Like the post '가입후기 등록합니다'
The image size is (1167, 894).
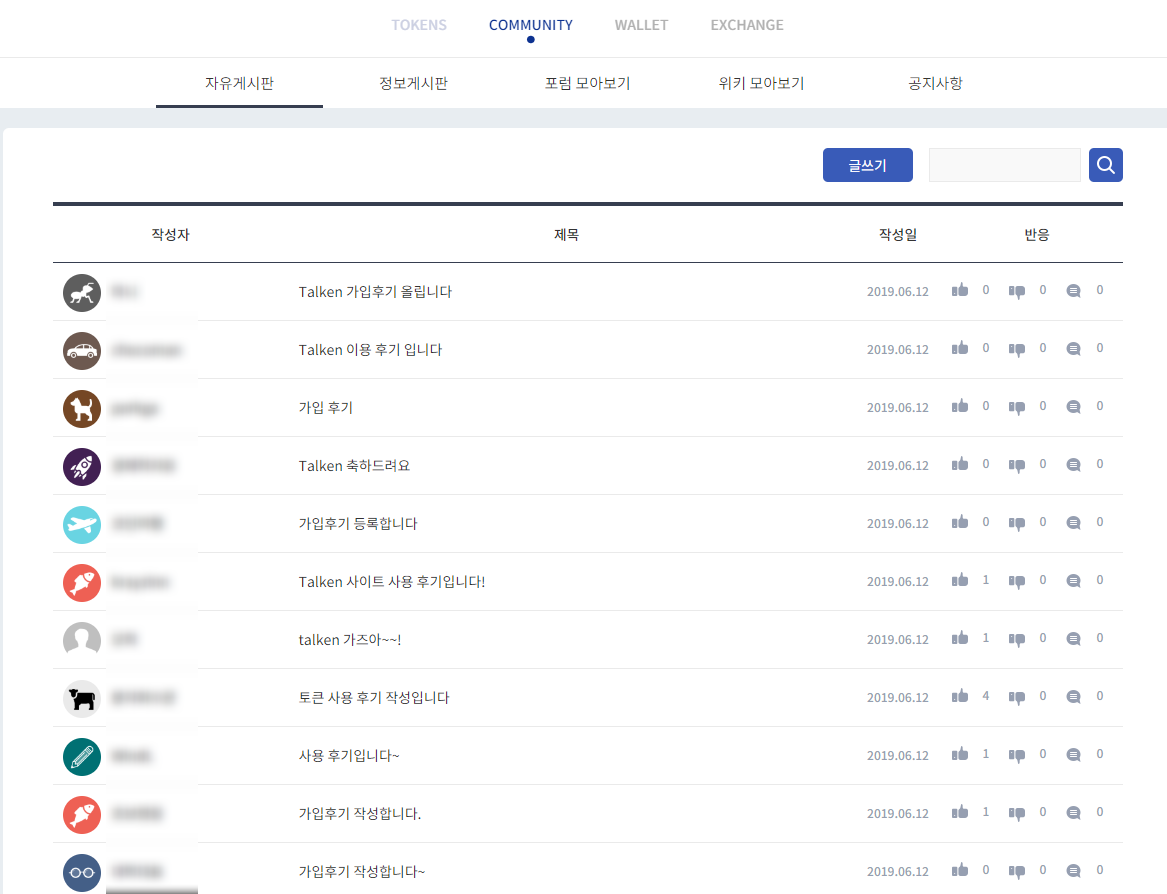click(960, 522)
